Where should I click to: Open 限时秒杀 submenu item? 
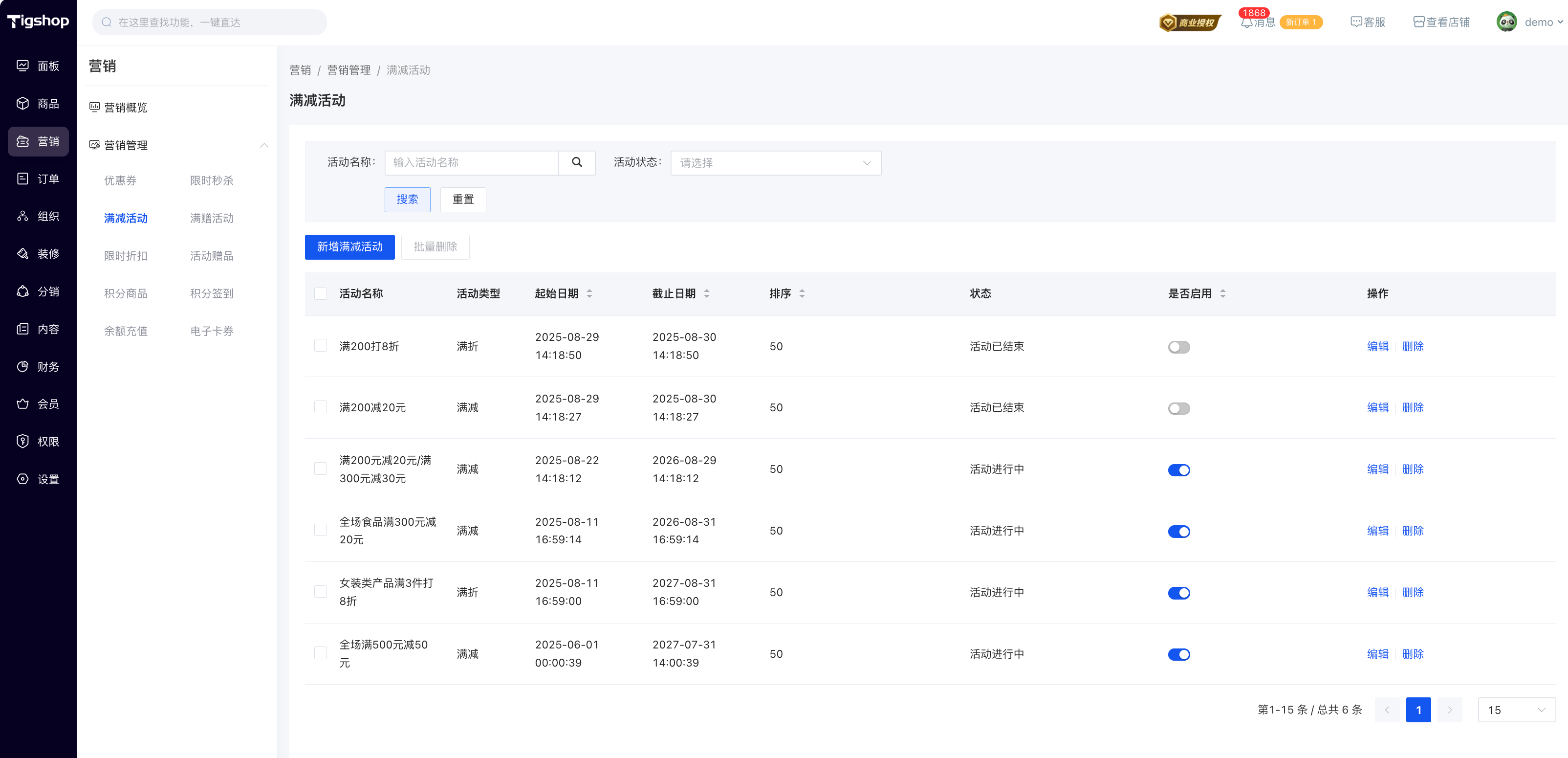[211, 181]
